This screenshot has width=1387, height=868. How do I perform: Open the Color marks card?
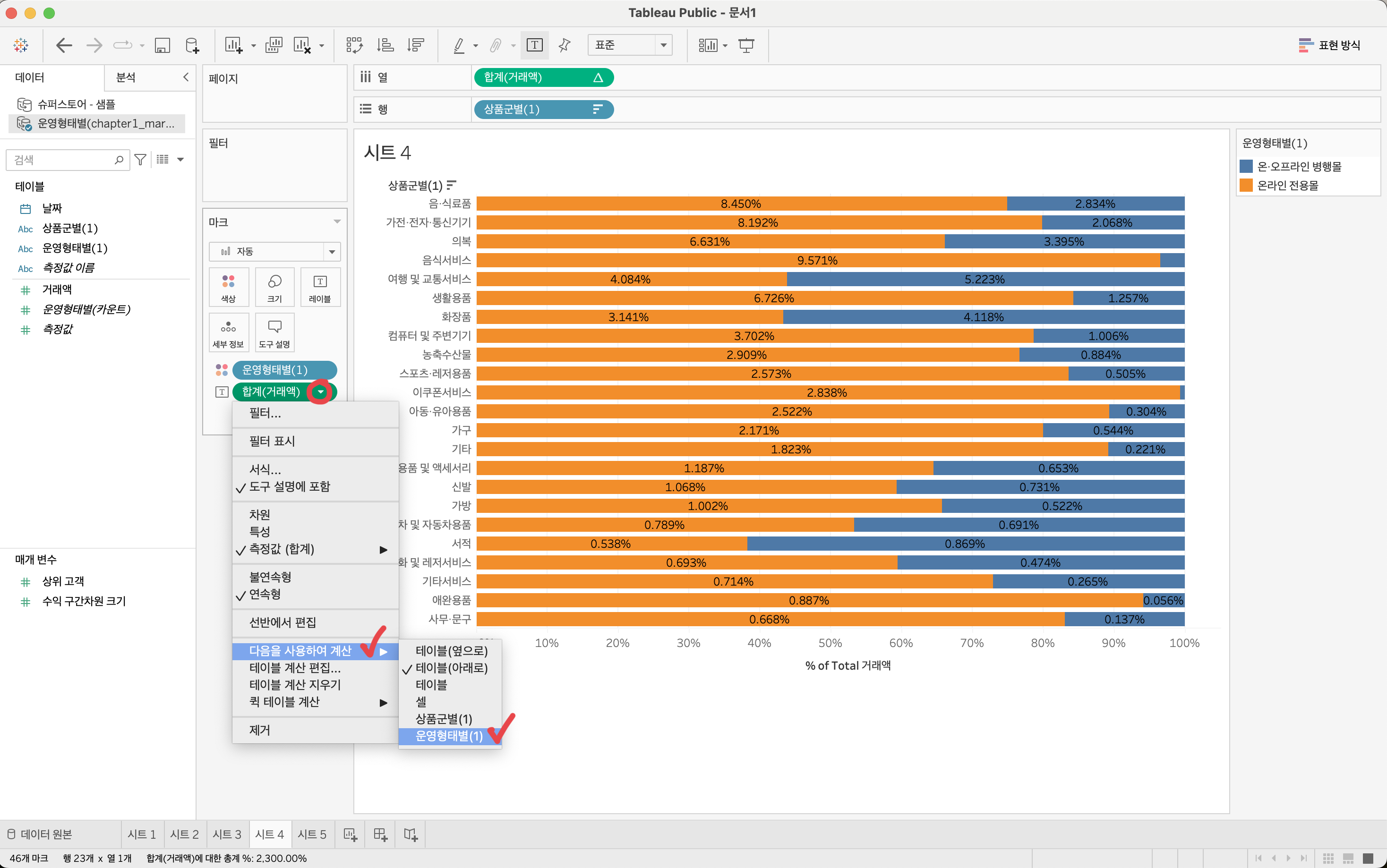229,287
